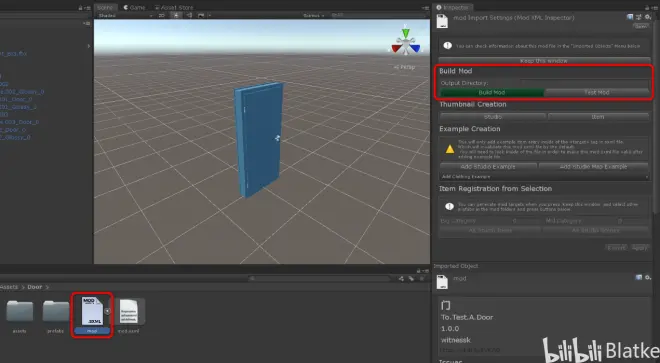Click the Output Directory input field
Screen dimensions: 660x363
(x=584, y=83)
